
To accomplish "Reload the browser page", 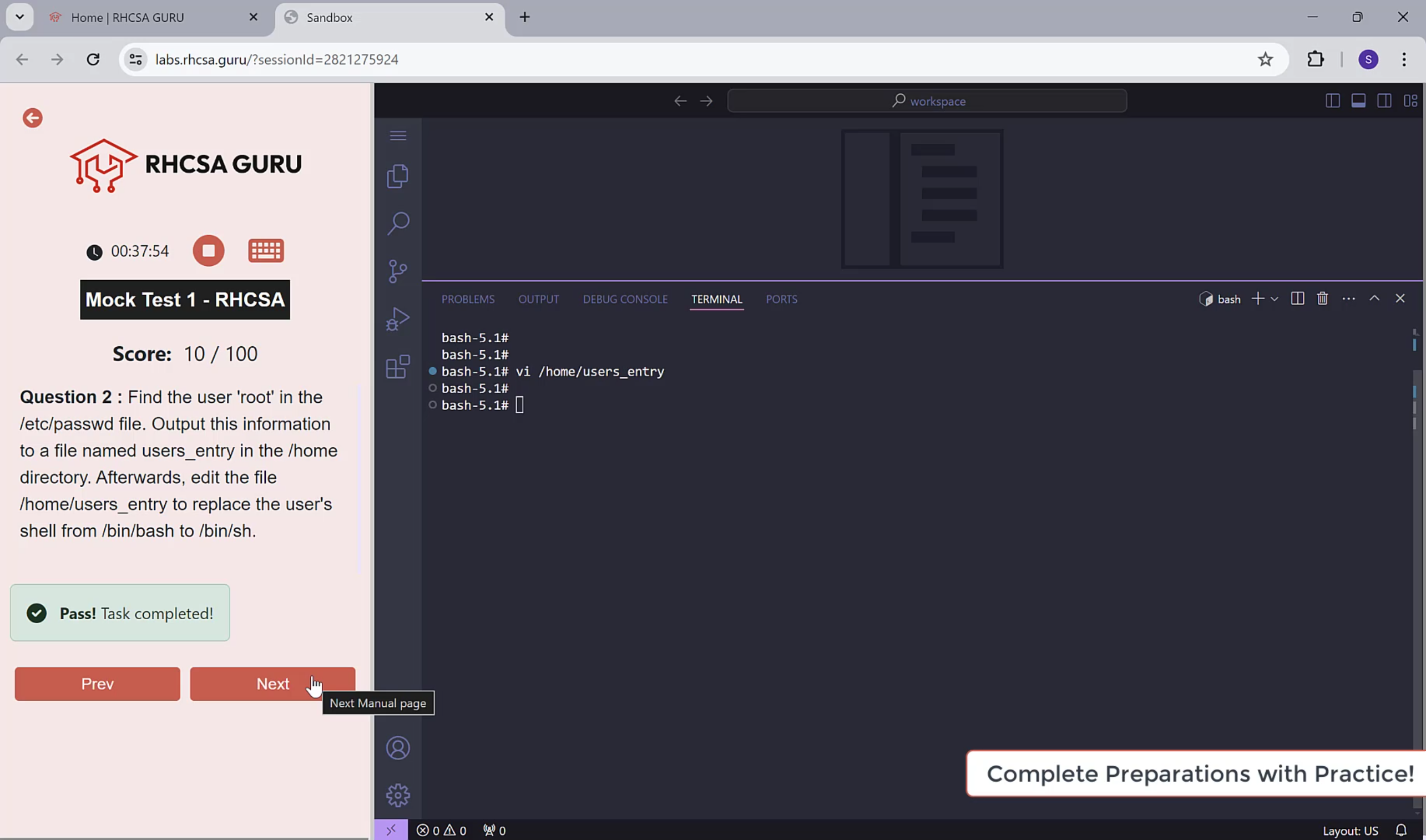I will (x=93, y=59).
